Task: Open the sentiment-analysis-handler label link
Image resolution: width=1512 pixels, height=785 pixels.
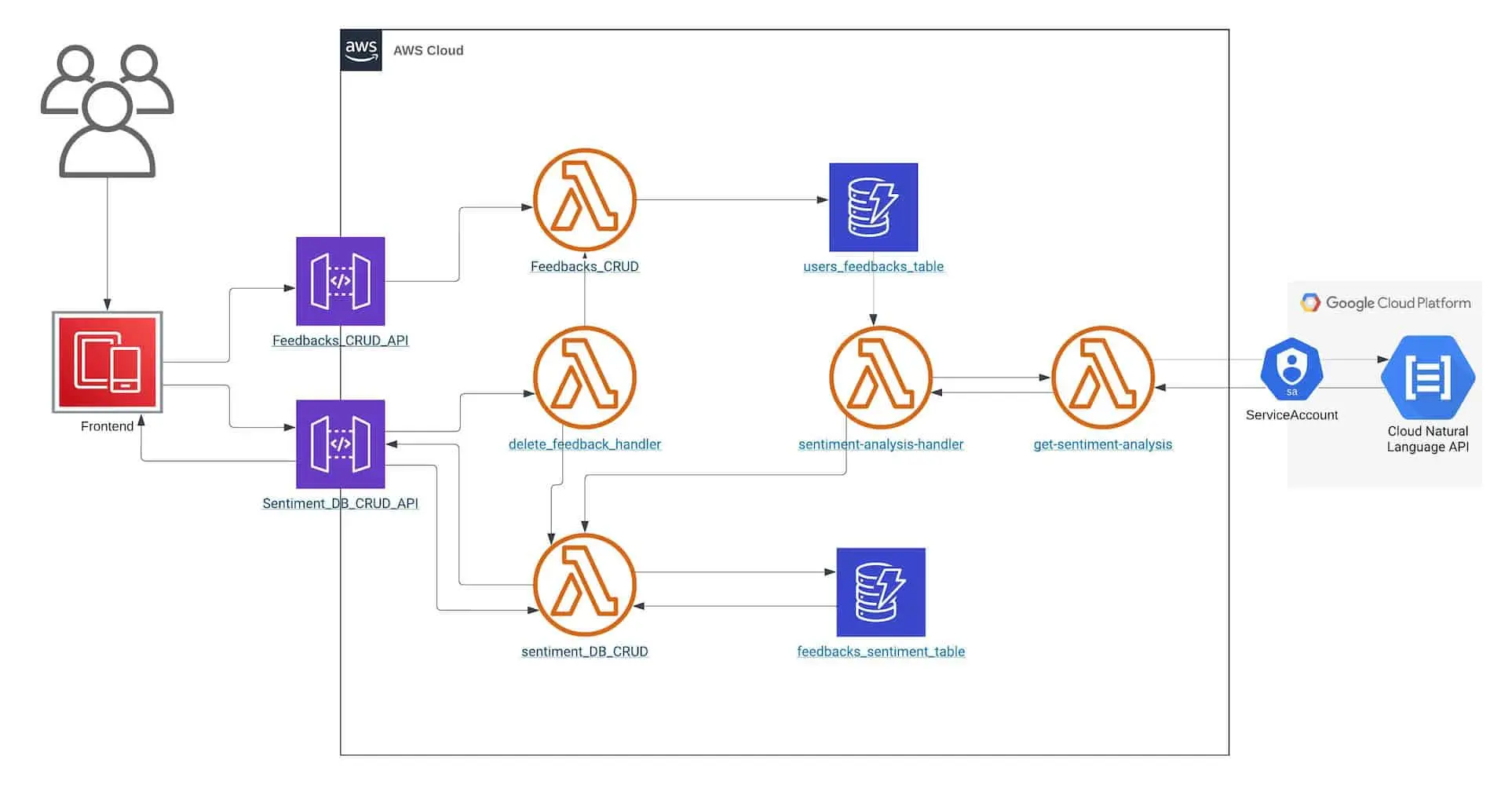Action: 881,444
